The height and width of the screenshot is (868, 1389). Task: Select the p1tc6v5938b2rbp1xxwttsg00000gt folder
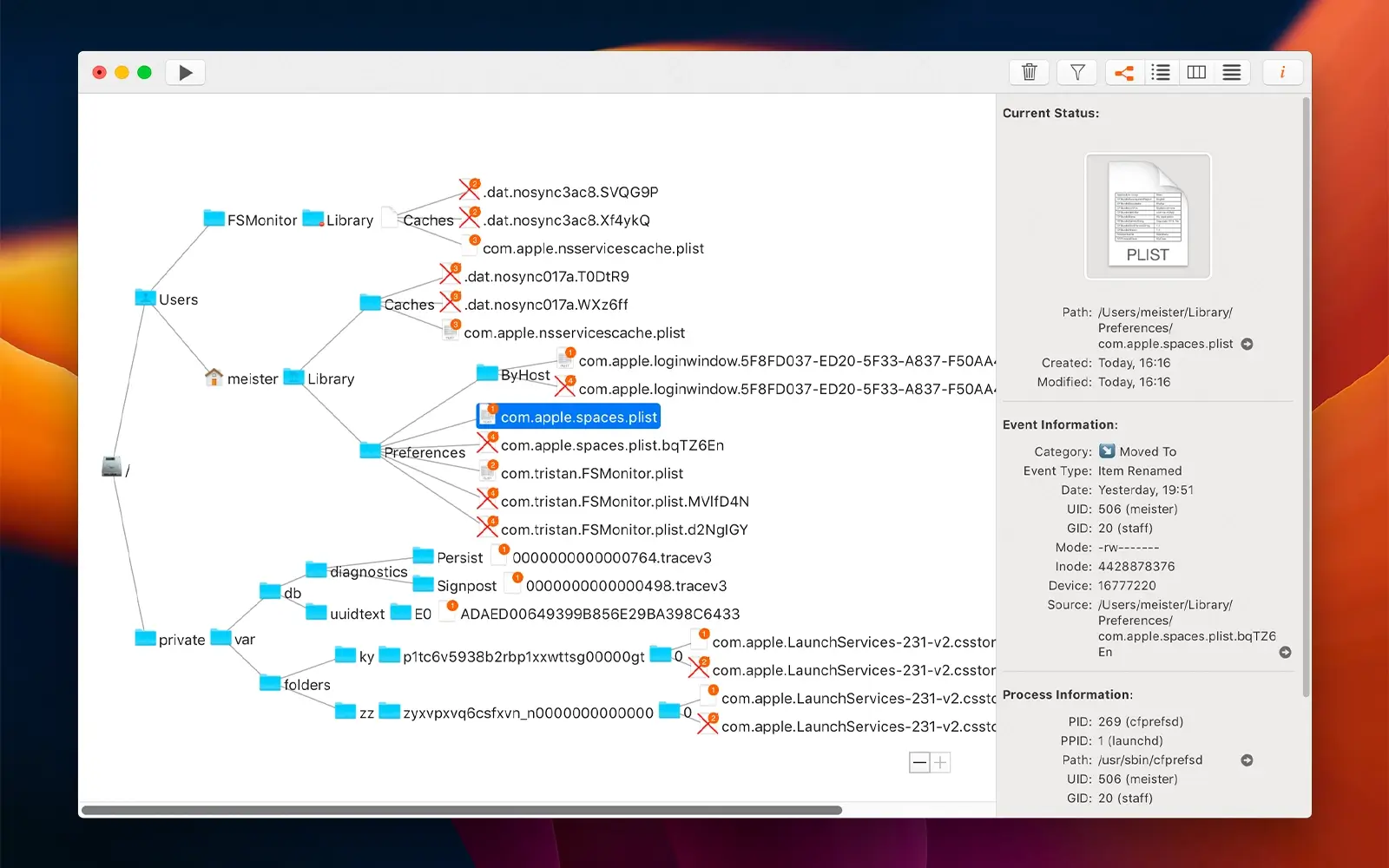[x=512, y=656]
